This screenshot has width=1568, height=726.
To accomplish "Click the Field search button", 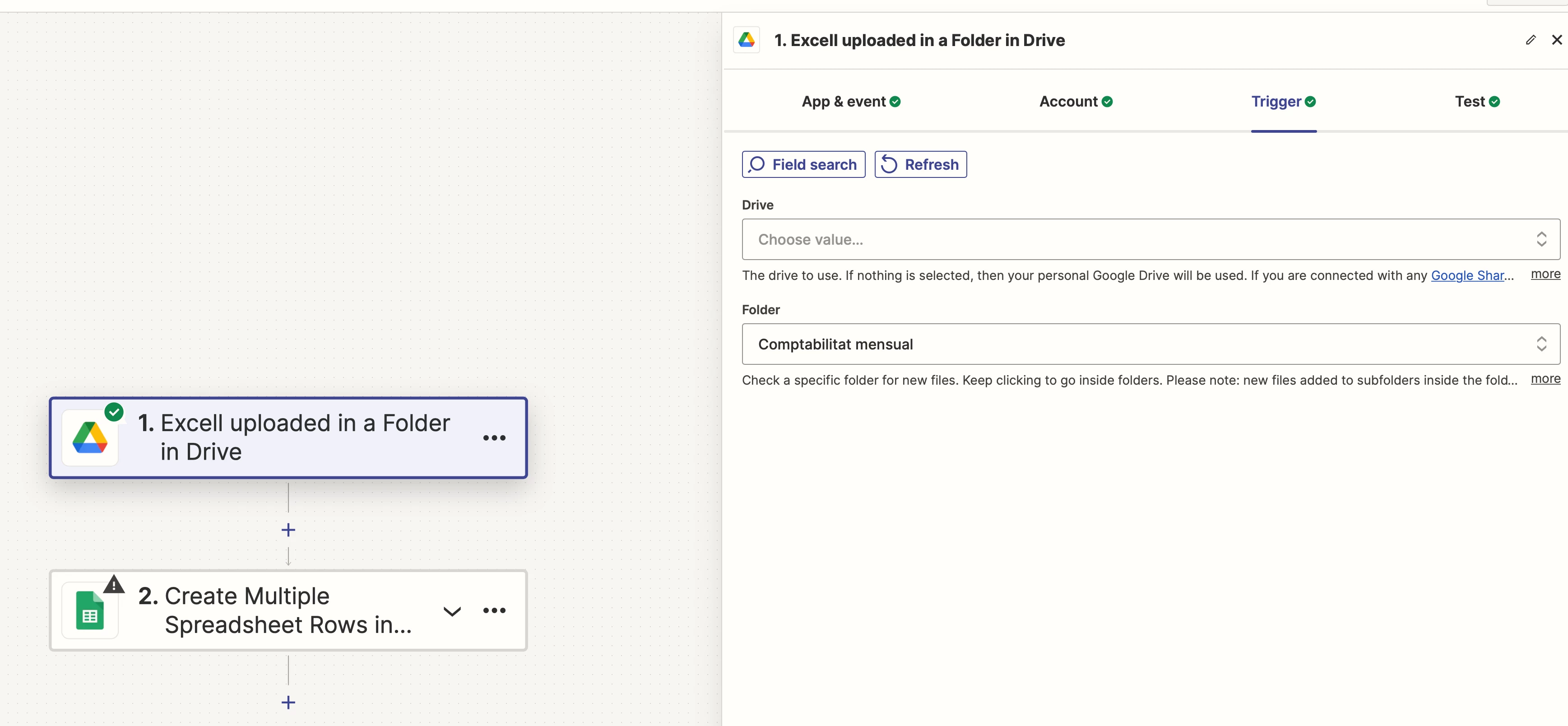I will click(803, 164).
